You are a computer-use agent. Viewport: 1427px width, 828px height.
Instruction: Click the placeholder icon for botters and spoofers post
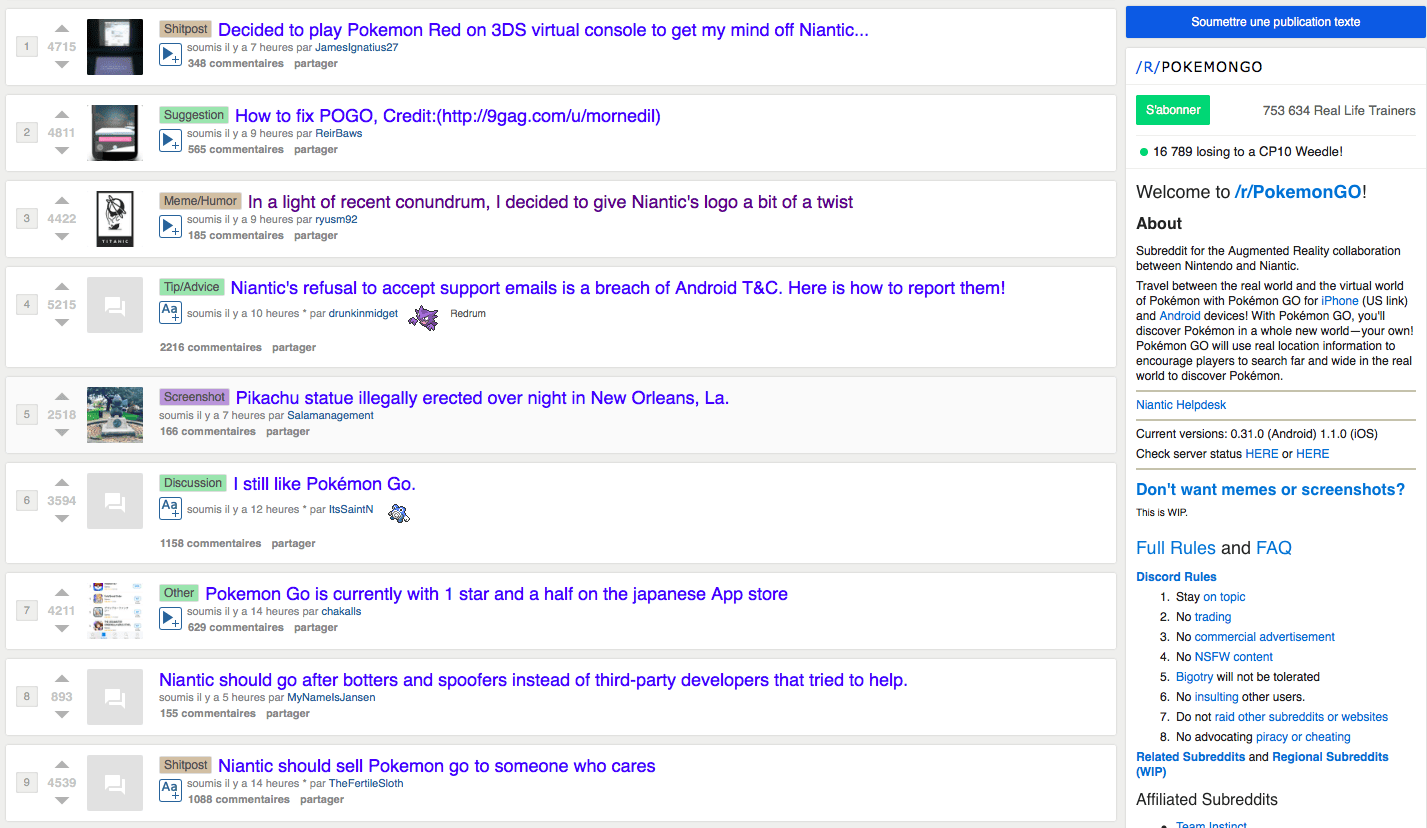(x=115, y=697)
